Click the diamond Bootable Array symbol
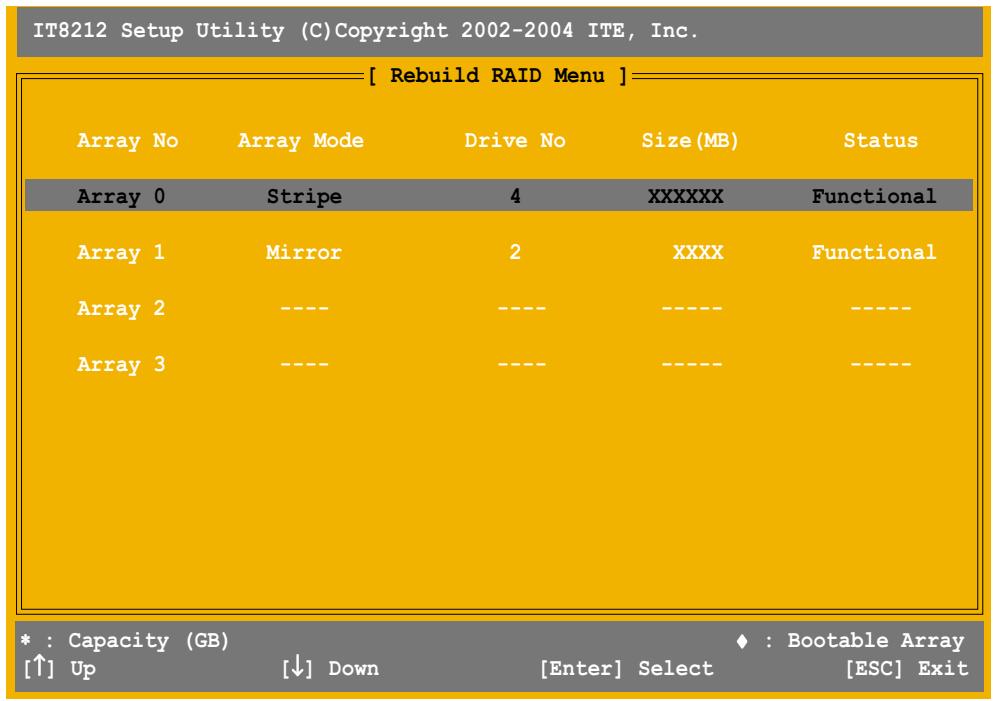This screenshot has height=701, width=993. pyautogui.click(x=742, y=641)
